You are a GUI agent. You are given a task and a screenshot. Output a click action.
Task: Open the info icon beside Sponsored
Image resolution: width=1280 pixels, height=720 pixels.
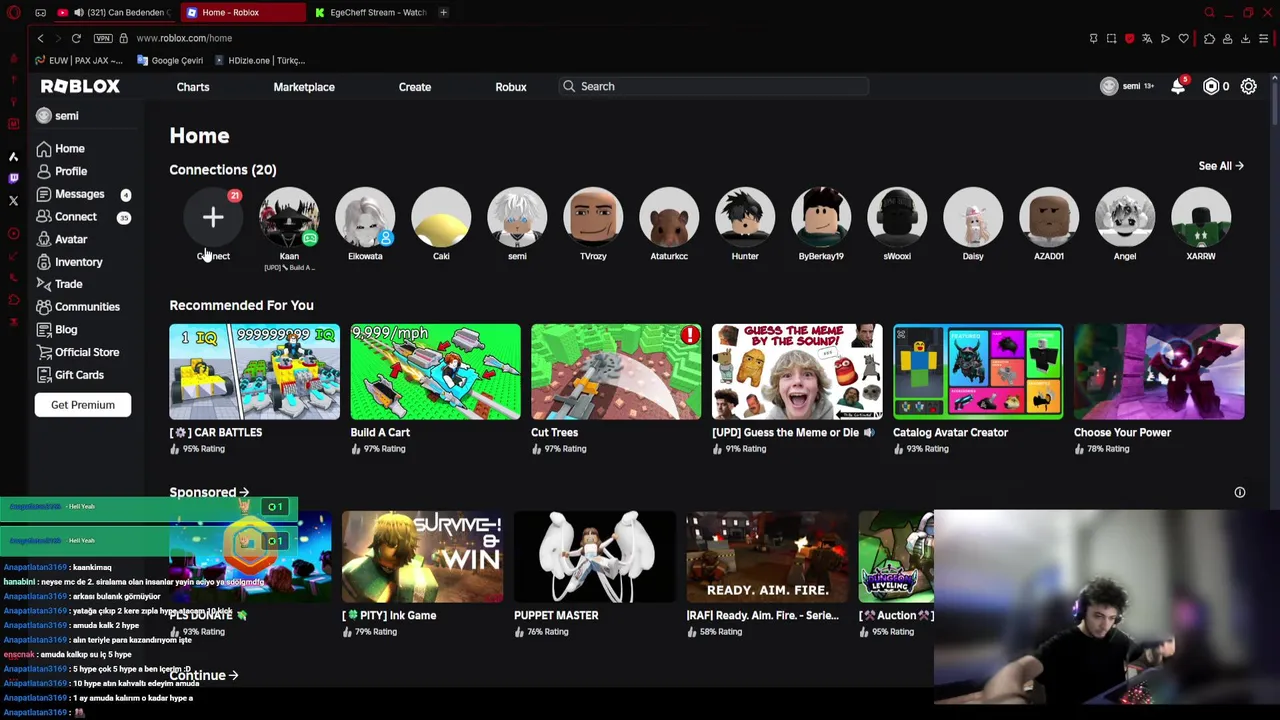coord(1240,492)
